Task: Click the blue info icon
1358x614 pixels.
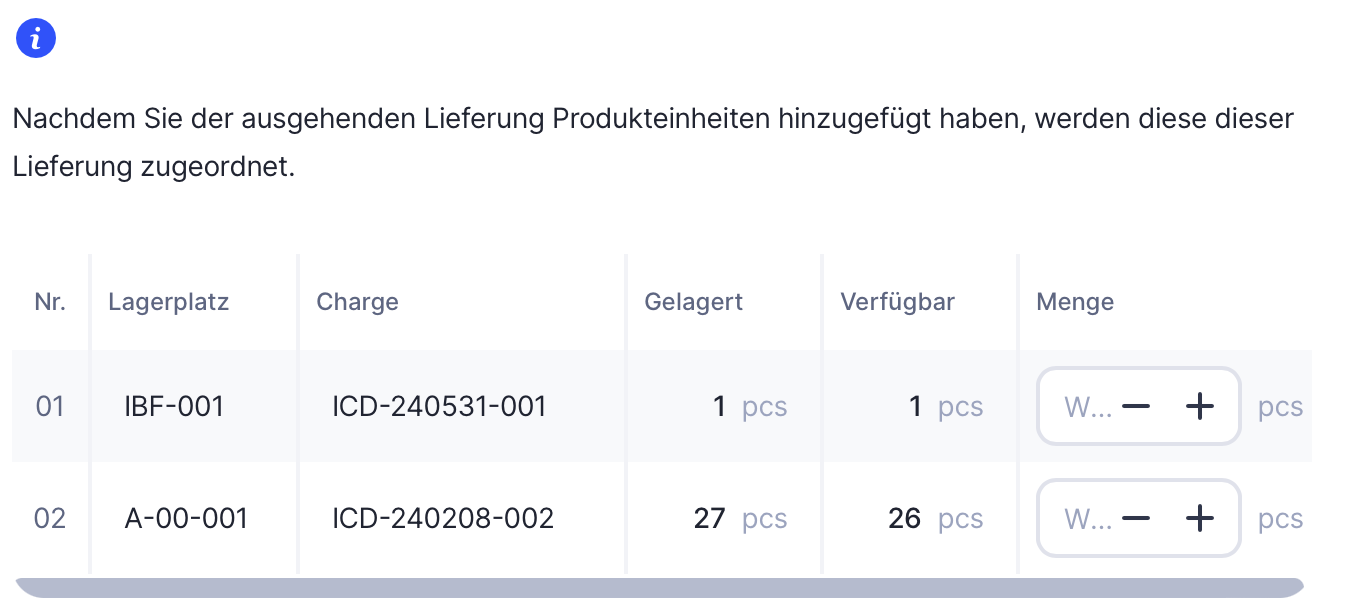Action: (x=35, y=39)
